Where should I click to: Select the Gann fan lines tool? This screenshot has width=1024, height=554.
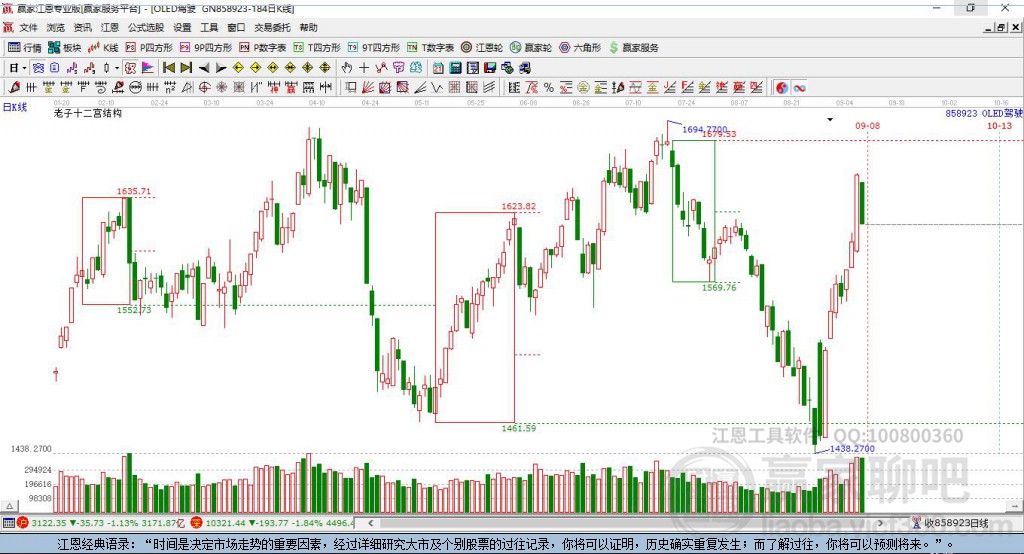[x=368, y=87]
